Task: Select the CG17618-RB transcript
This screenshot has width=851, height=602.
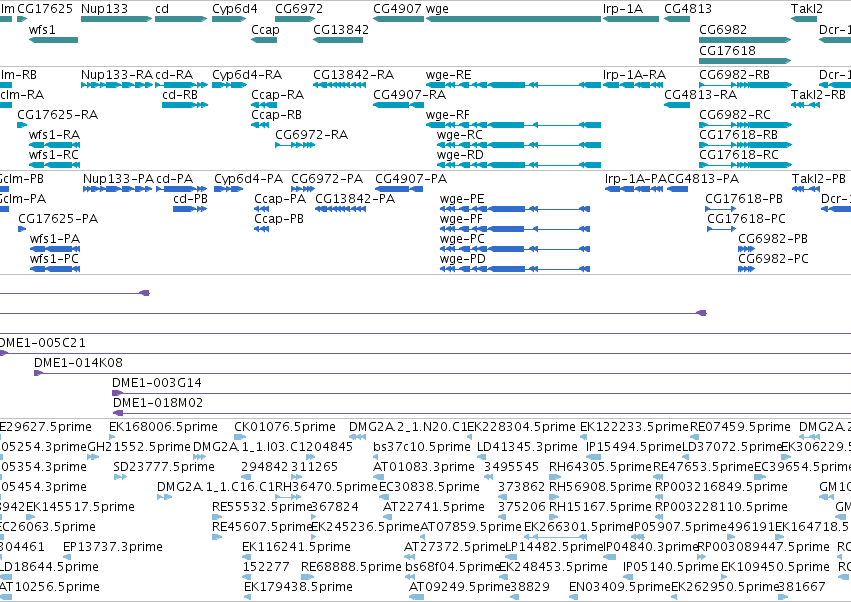Action: point(745,145)
